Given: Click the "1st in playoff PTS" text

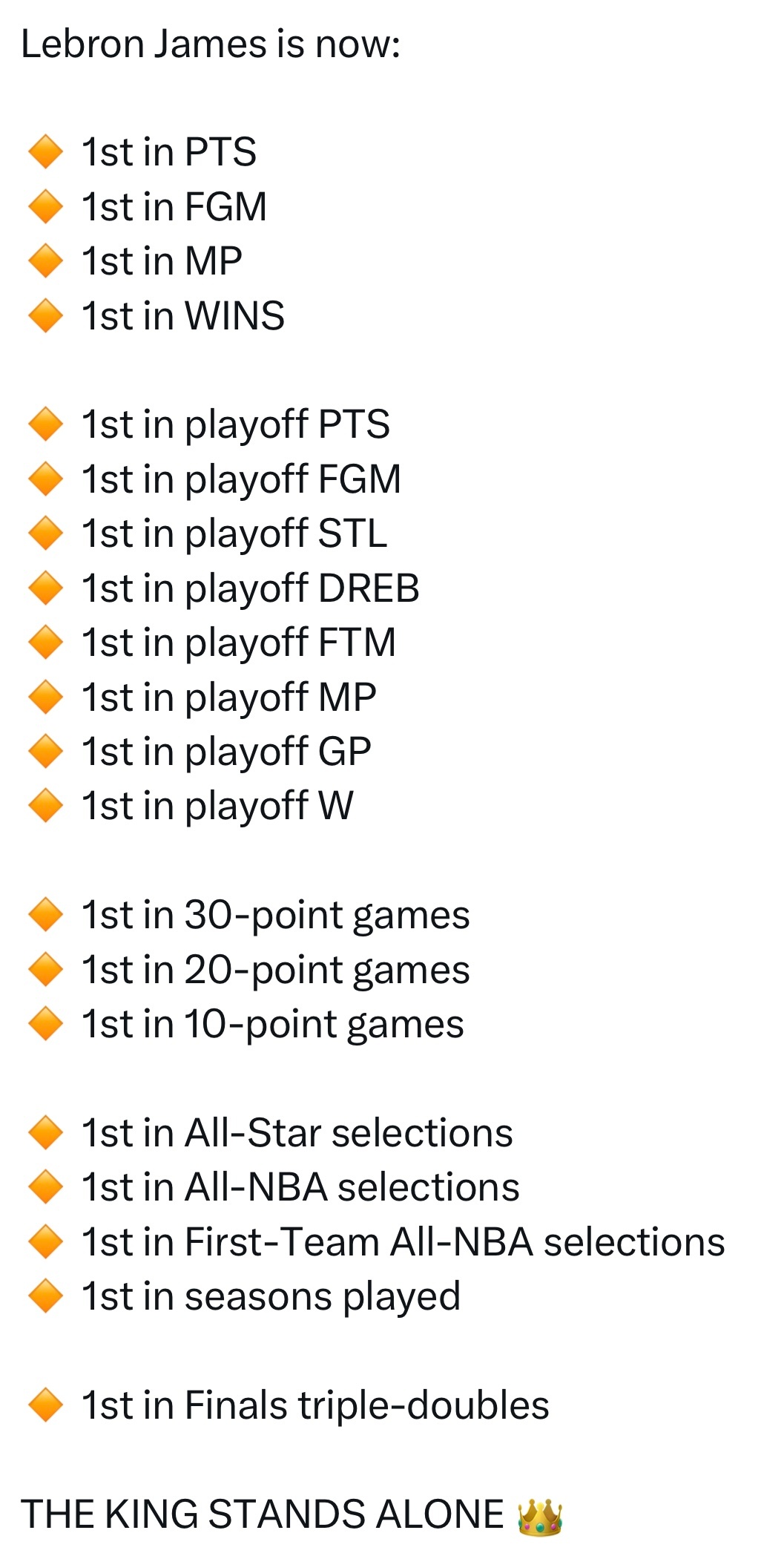Looking at the screenshot, I should click(x=235, y=424).
